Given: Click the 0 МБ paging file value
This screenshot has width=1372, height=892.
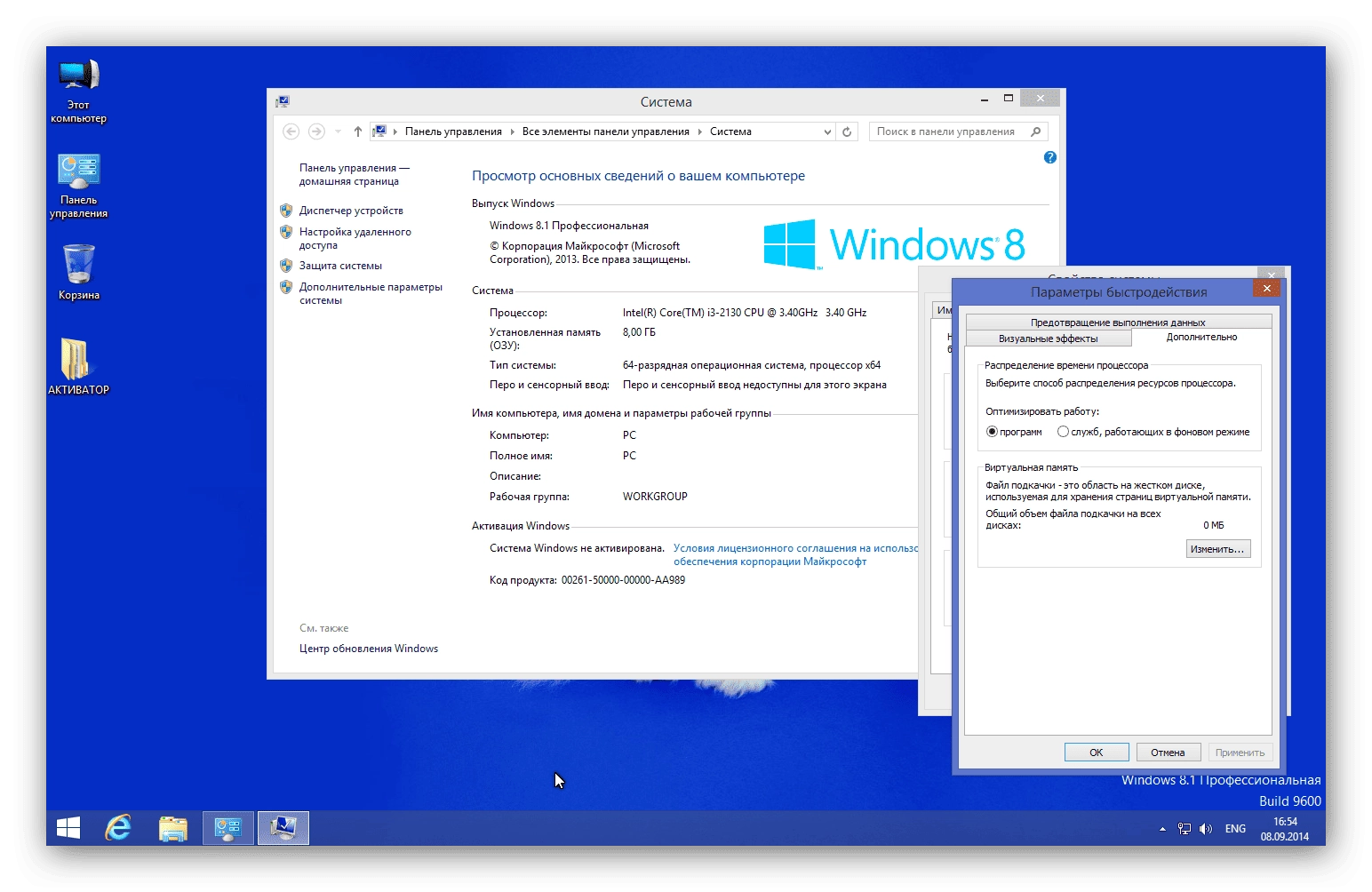Looking at the screenshot, I should tap(1214, 525).
